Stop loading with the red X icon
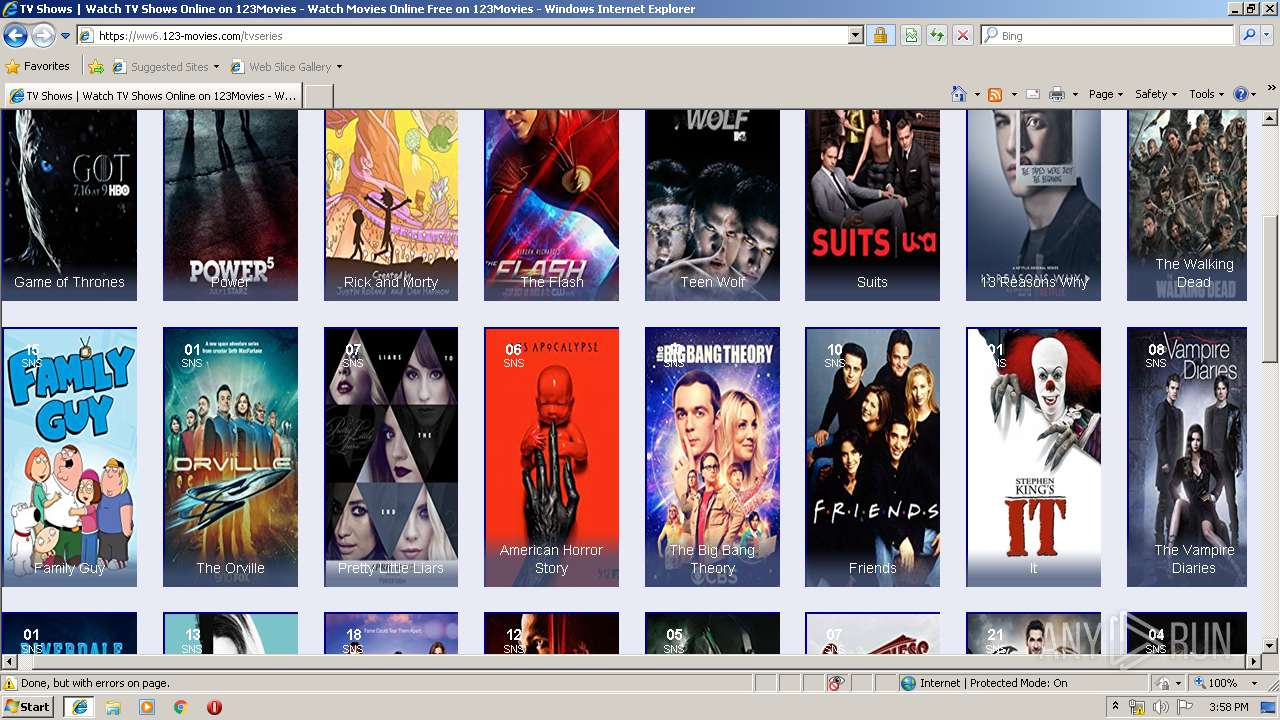Viewport: 1280px width, 720px height. (962, 35)
